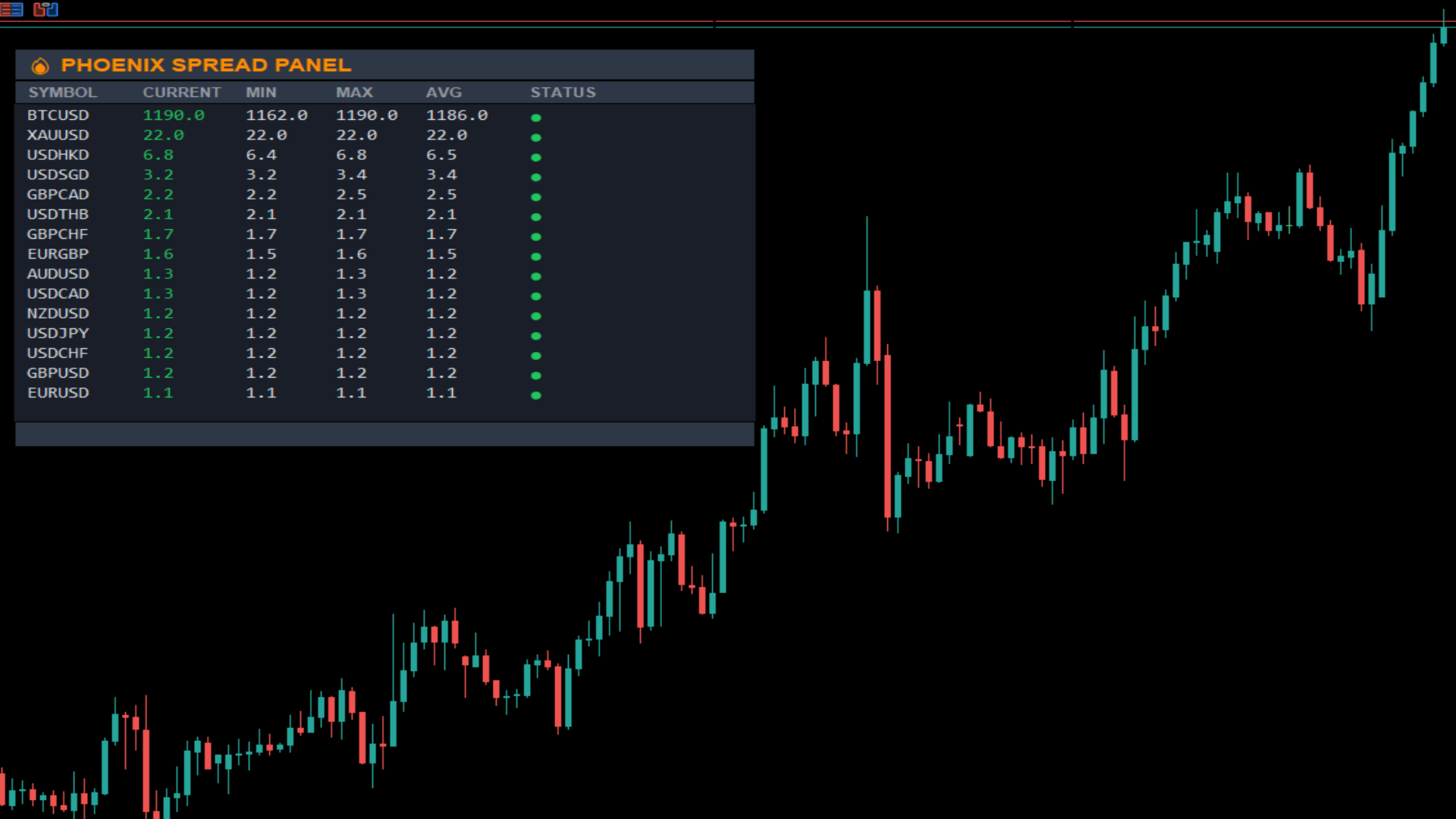This screenshot has width=1456, height=819.
Task: Click the SYMBOL column header
Action: [62, 93]
